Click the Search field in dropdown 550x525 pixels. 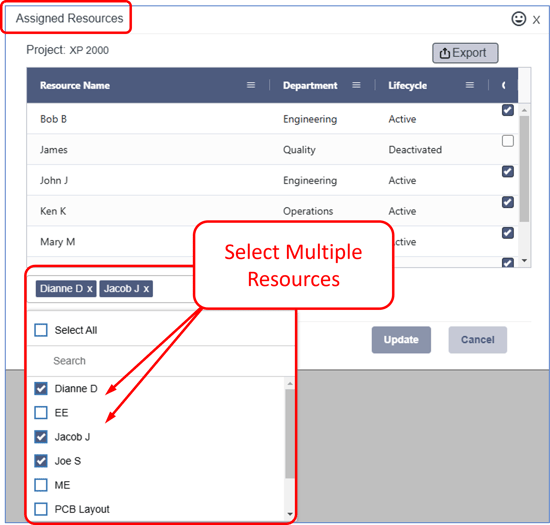161,361
